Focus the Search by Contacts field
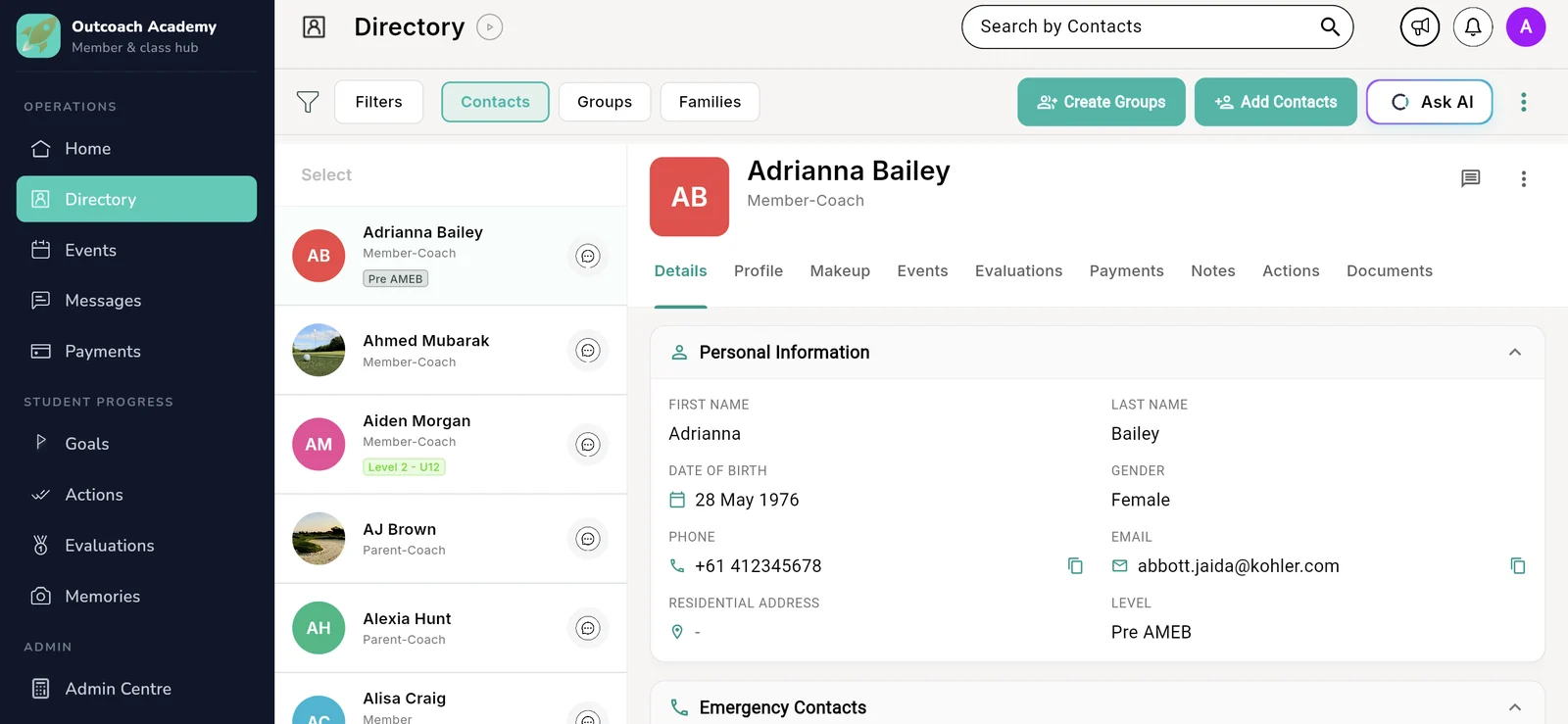 click(x=1157, y=27)
